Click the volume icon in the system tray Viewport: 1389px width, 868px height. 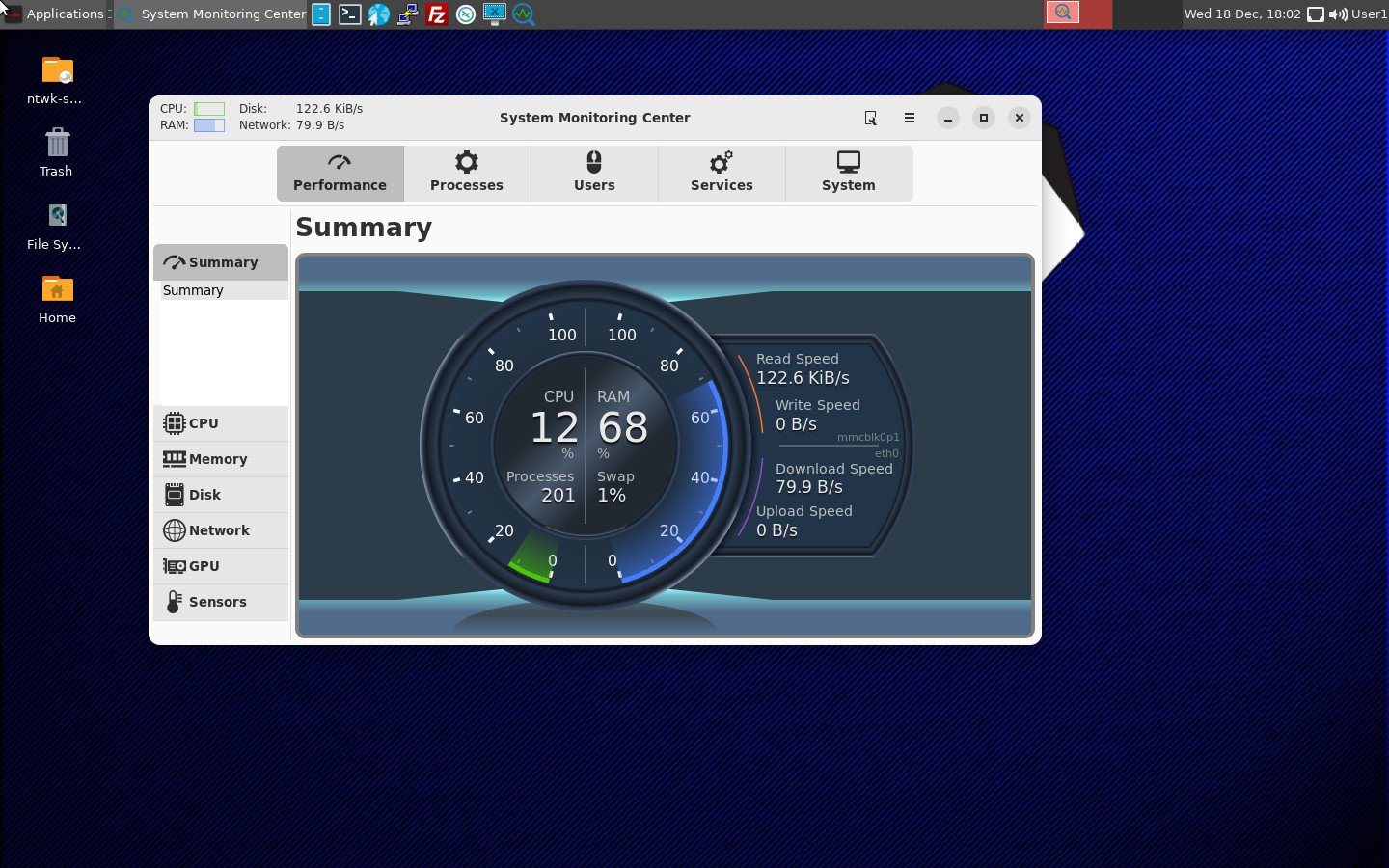coord(1340,14)
